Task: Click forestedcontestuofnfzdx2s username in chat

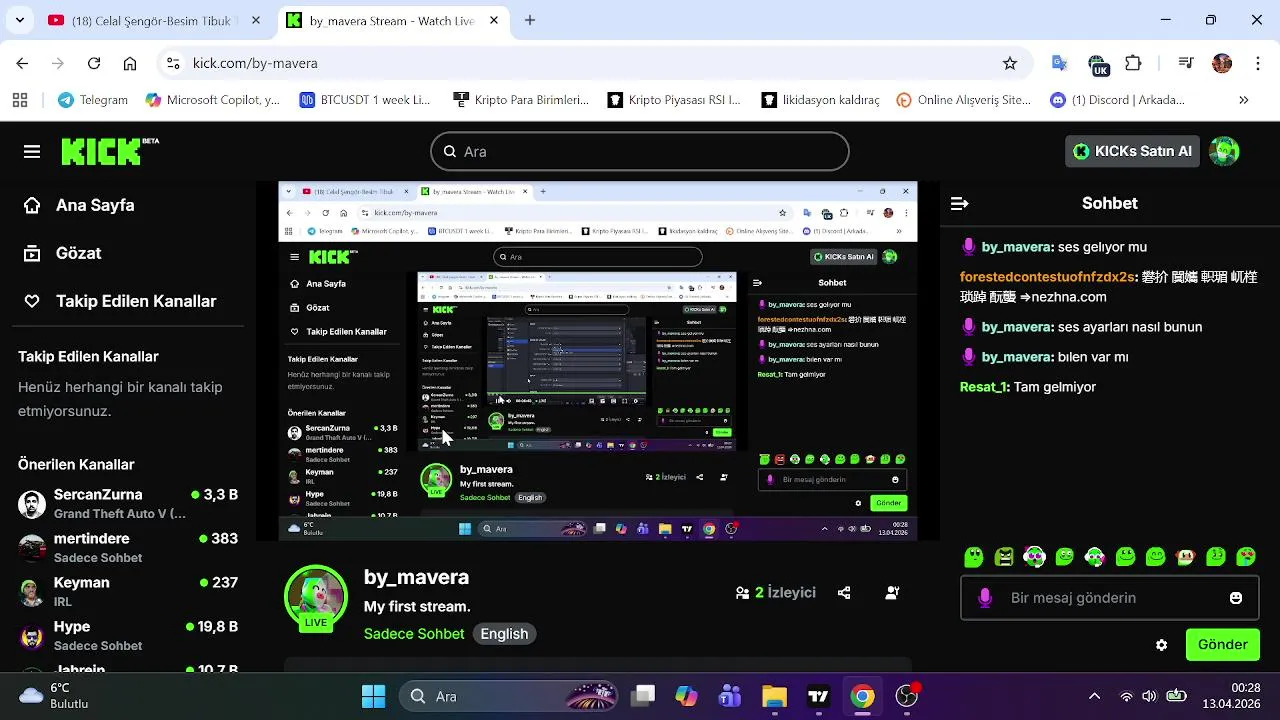Action: 1048,277
